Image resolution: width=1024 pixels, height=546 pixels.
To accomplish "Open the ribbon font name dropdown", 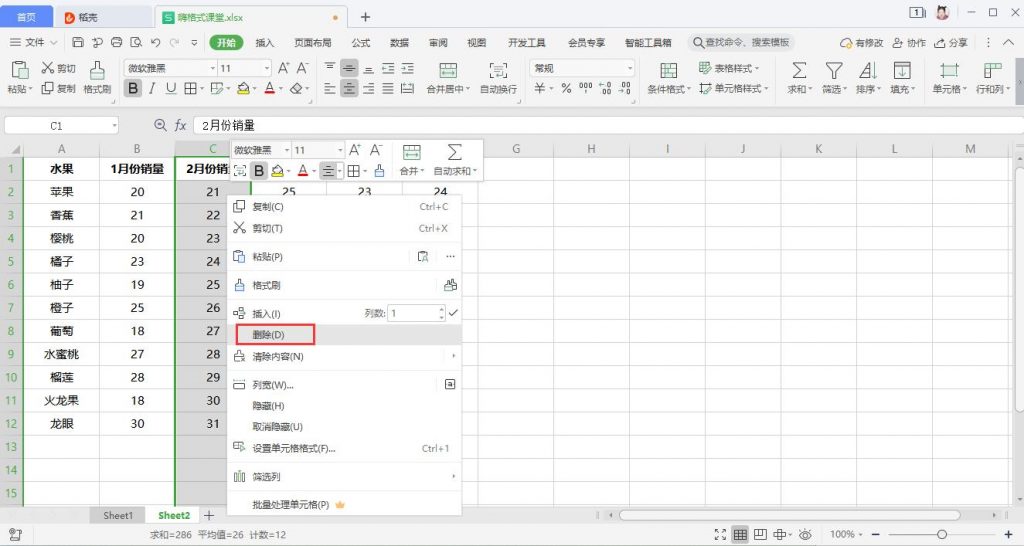I will (x=212, y=68).
